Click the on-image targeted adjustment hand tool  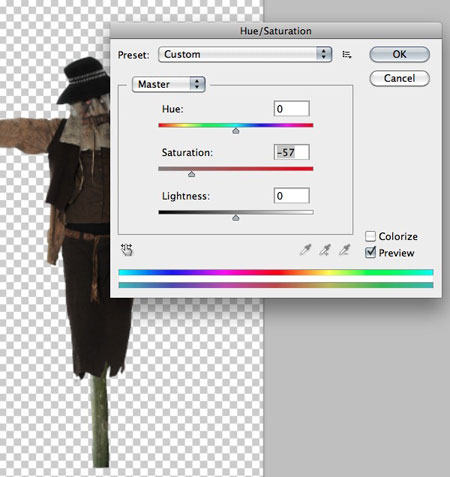pyautogui.click(x=127, y=249)
